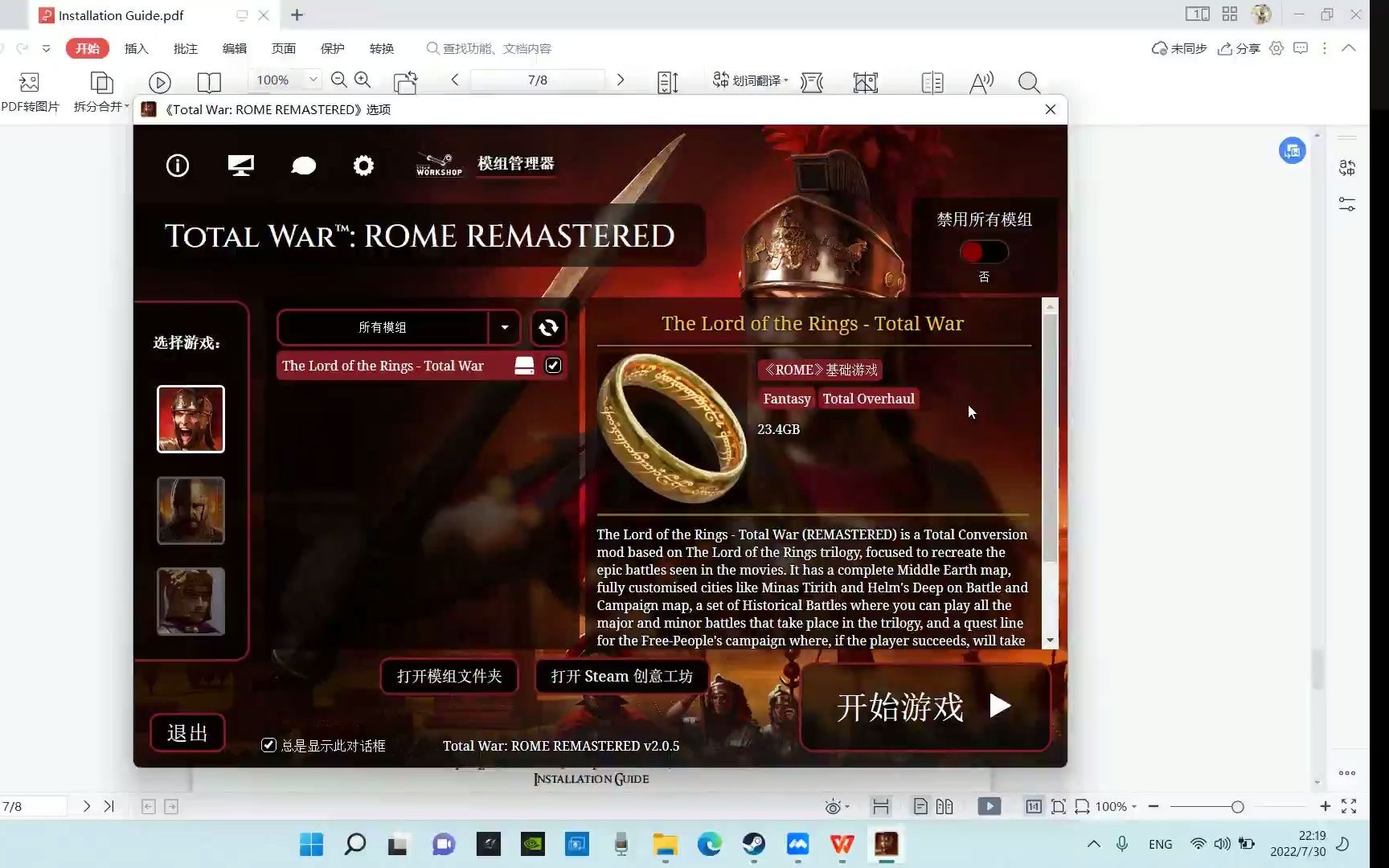This screenshot has width=1389, height=868.
Task: Open the 编辑 ribbon tab
Action: 235,48
